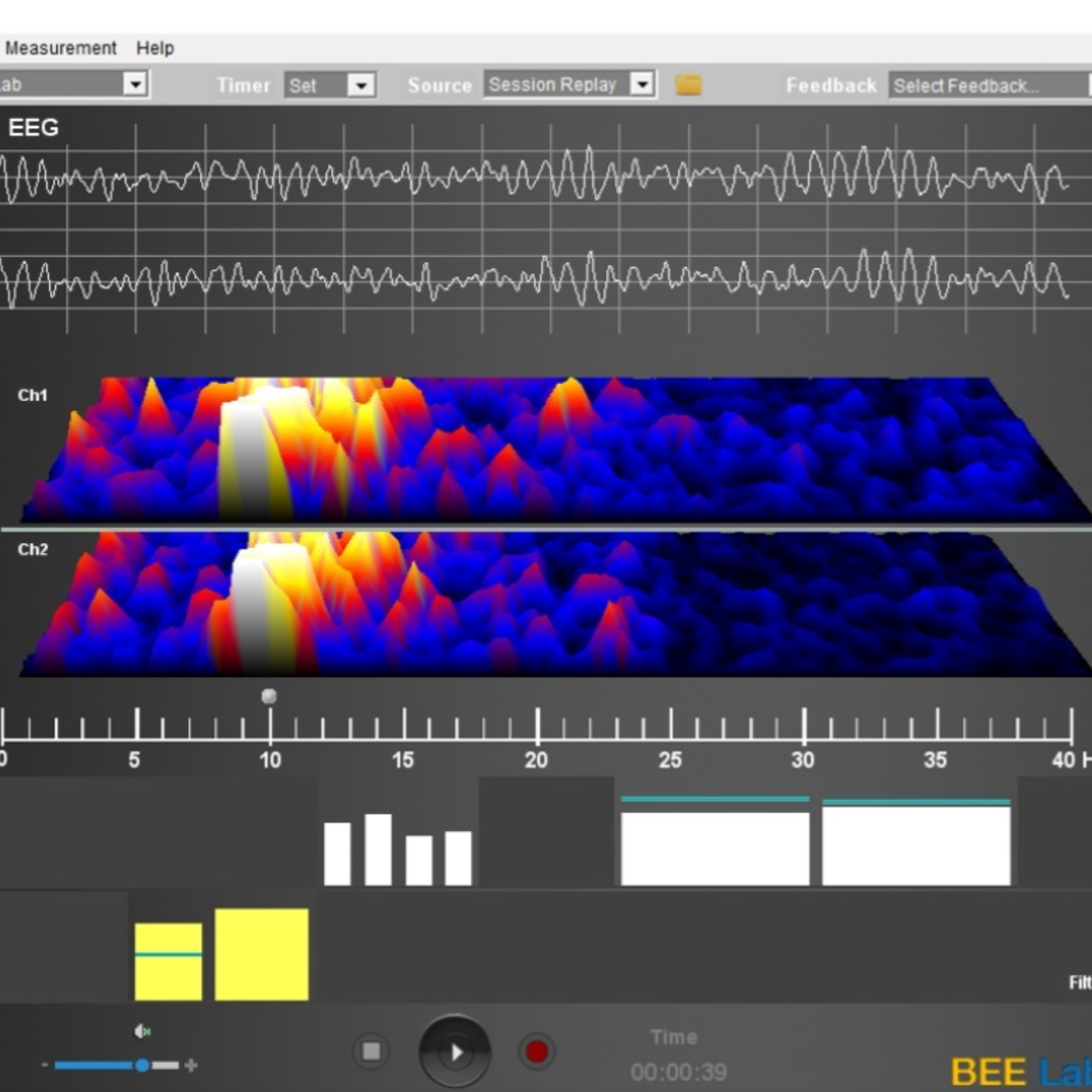Image resolution: width=1092 pixels, height=1092 pixels.
Task: Click the large yellow bar
Action: [261, 954]
